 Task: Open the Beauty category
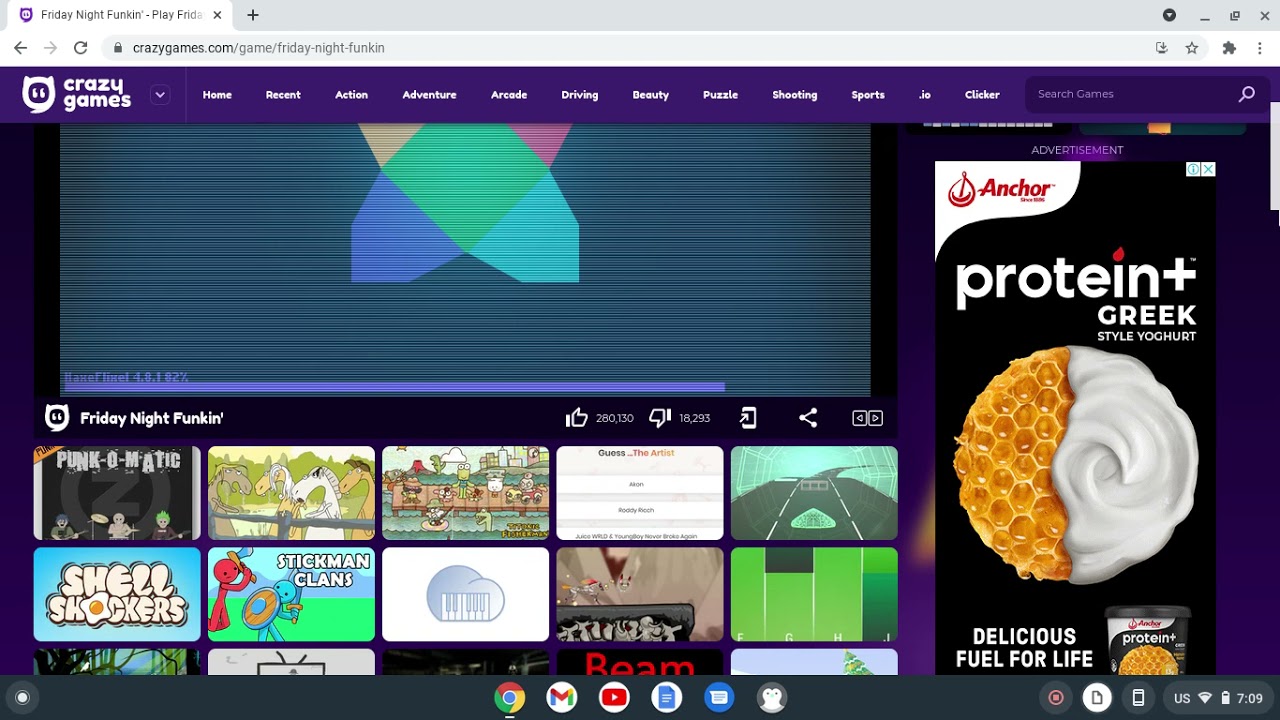pyautogui.click(x=650, y=95)
